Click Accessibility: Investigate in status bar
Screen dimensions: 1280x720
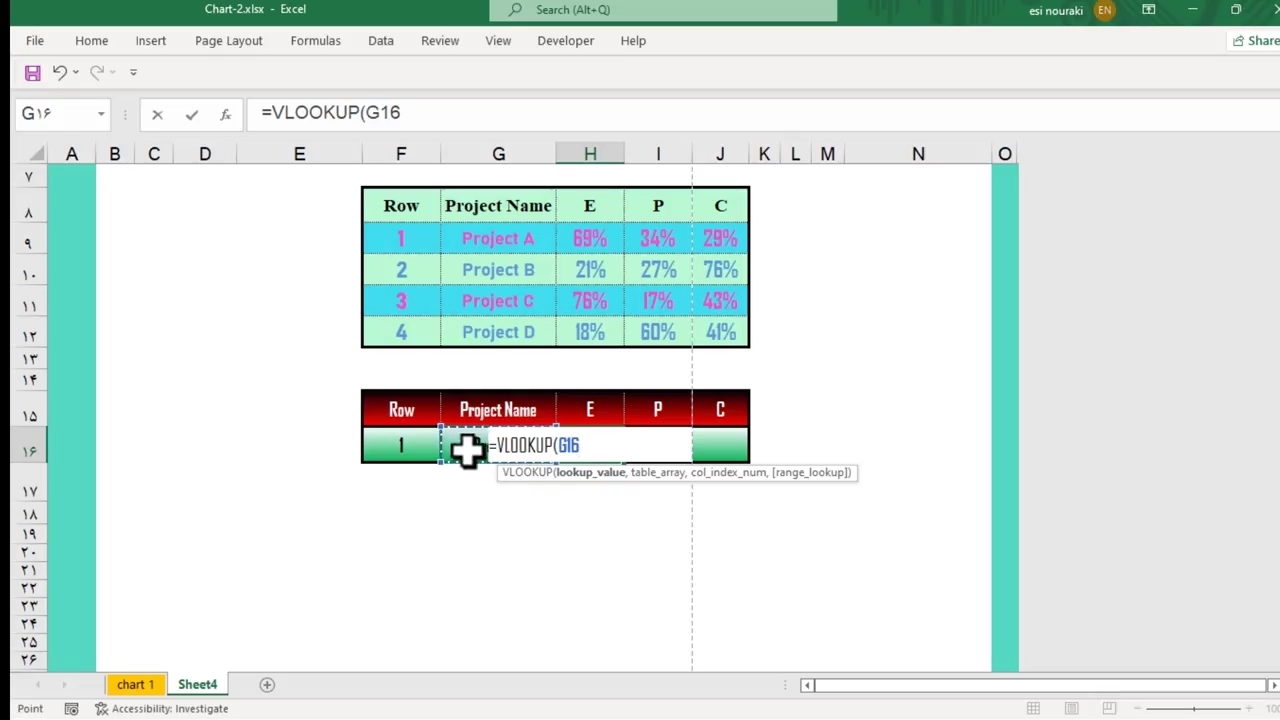click(162, 709)
